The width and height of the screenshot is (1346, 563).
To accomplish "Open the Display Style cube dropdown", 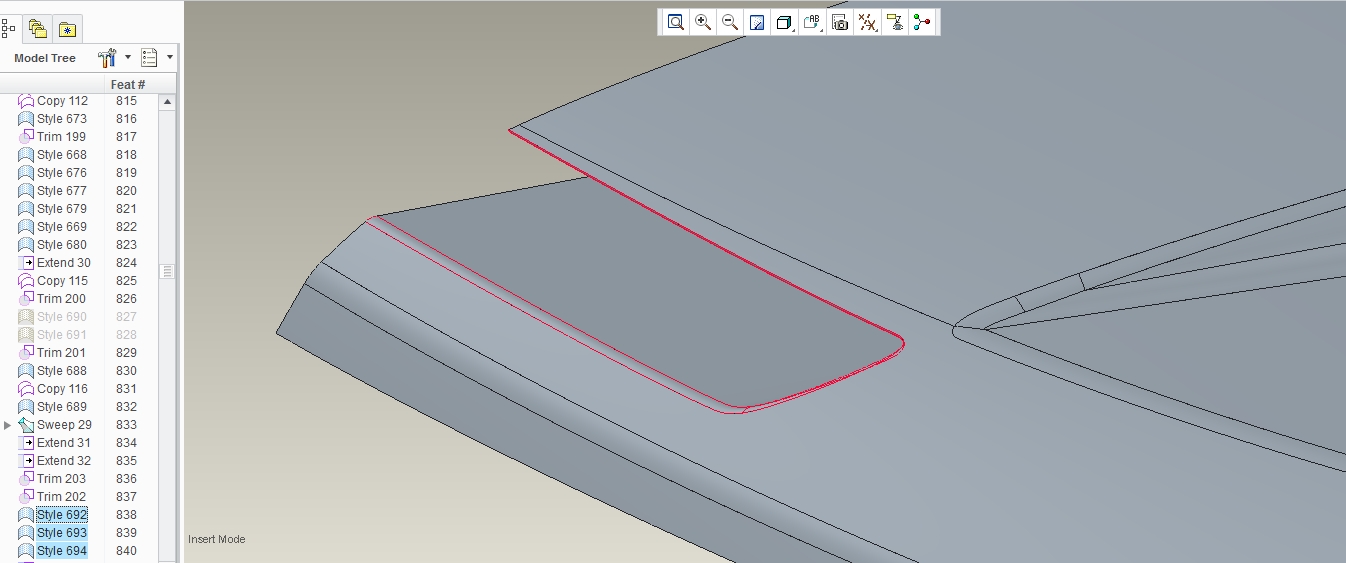I will (x=785, y=22).
